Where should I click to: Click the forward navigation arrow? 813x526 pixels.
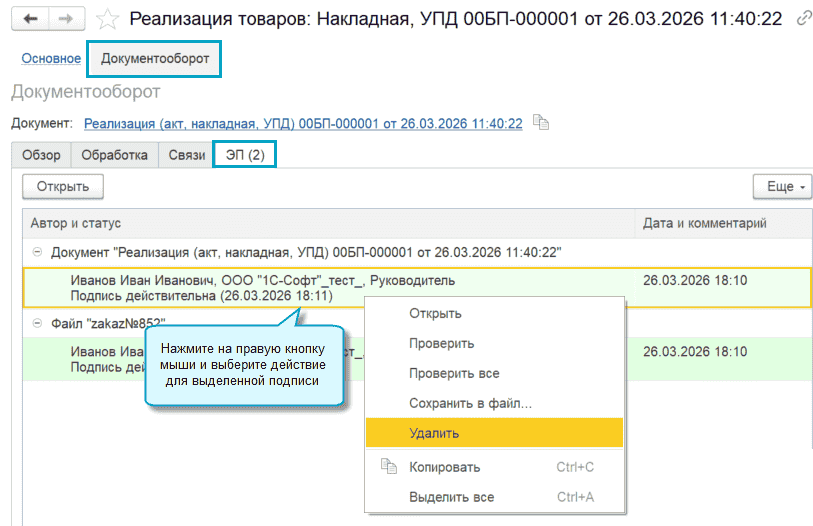[x=65, y=19]
